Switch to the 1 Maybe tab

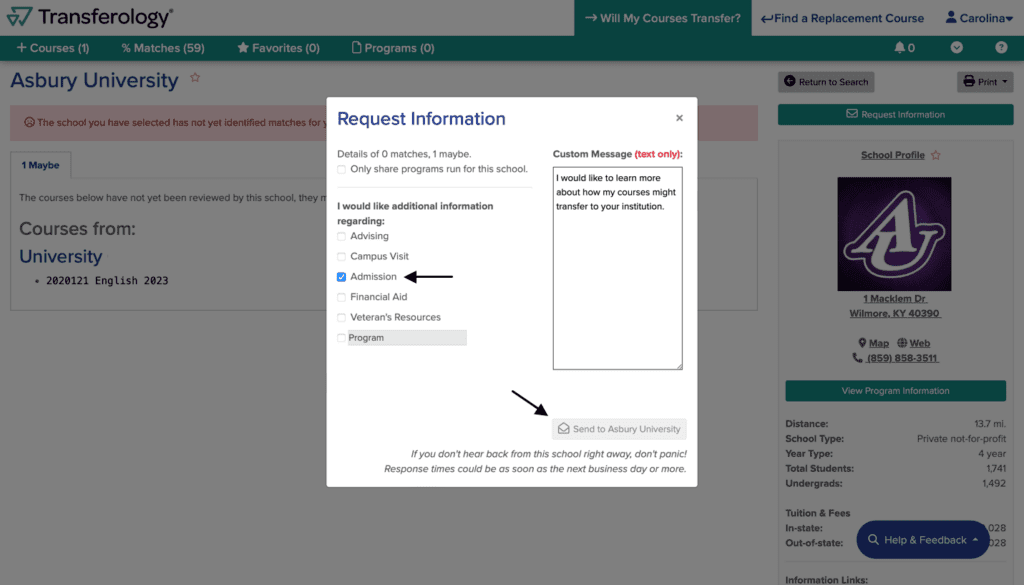tap(40, 165)
